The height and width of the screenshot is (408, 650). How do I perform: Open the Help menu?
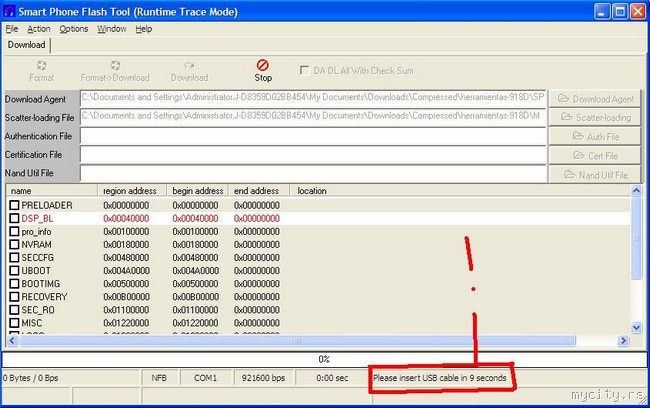click(143, 29)
